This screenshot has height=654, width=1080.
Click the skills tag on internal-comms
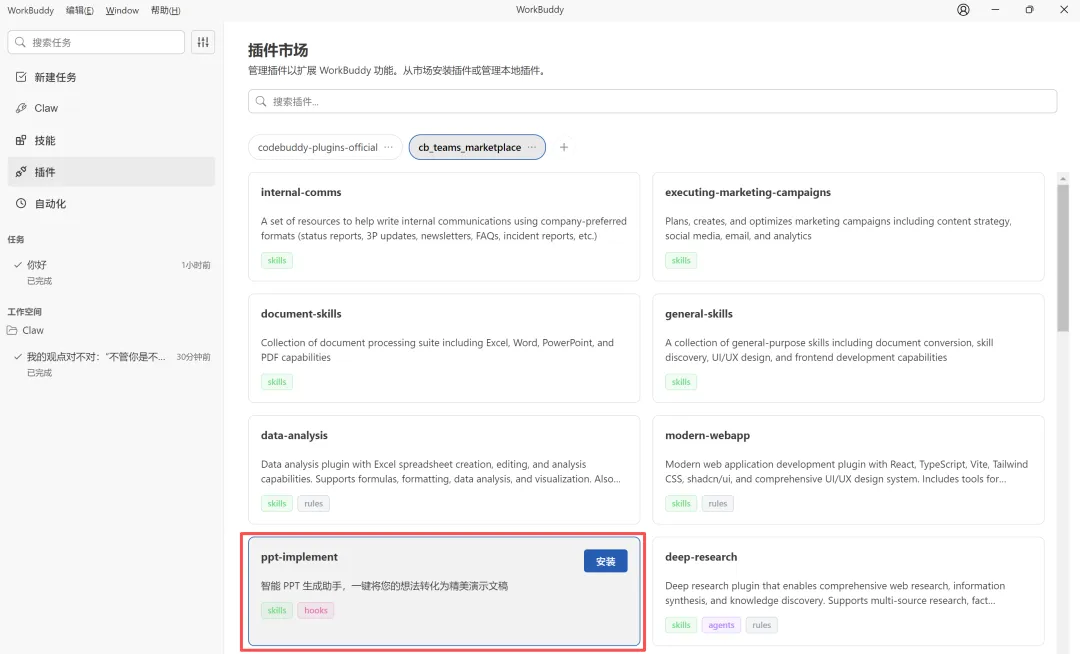click(277, 260)
